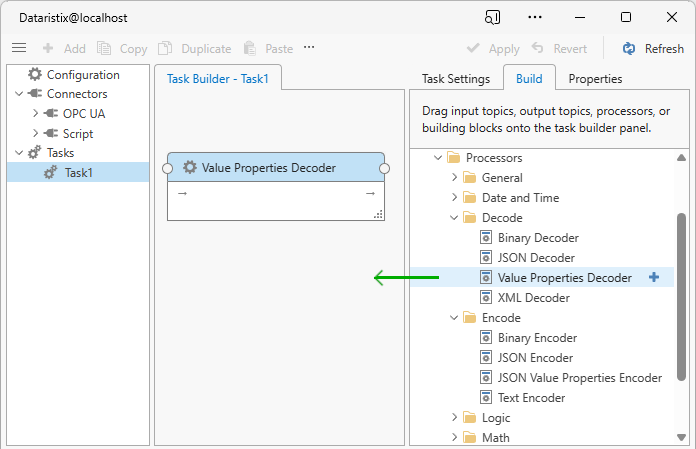Click the block's right output connector circle
The height and width of the screenshot is (449, 696).
tap(385, 168)
